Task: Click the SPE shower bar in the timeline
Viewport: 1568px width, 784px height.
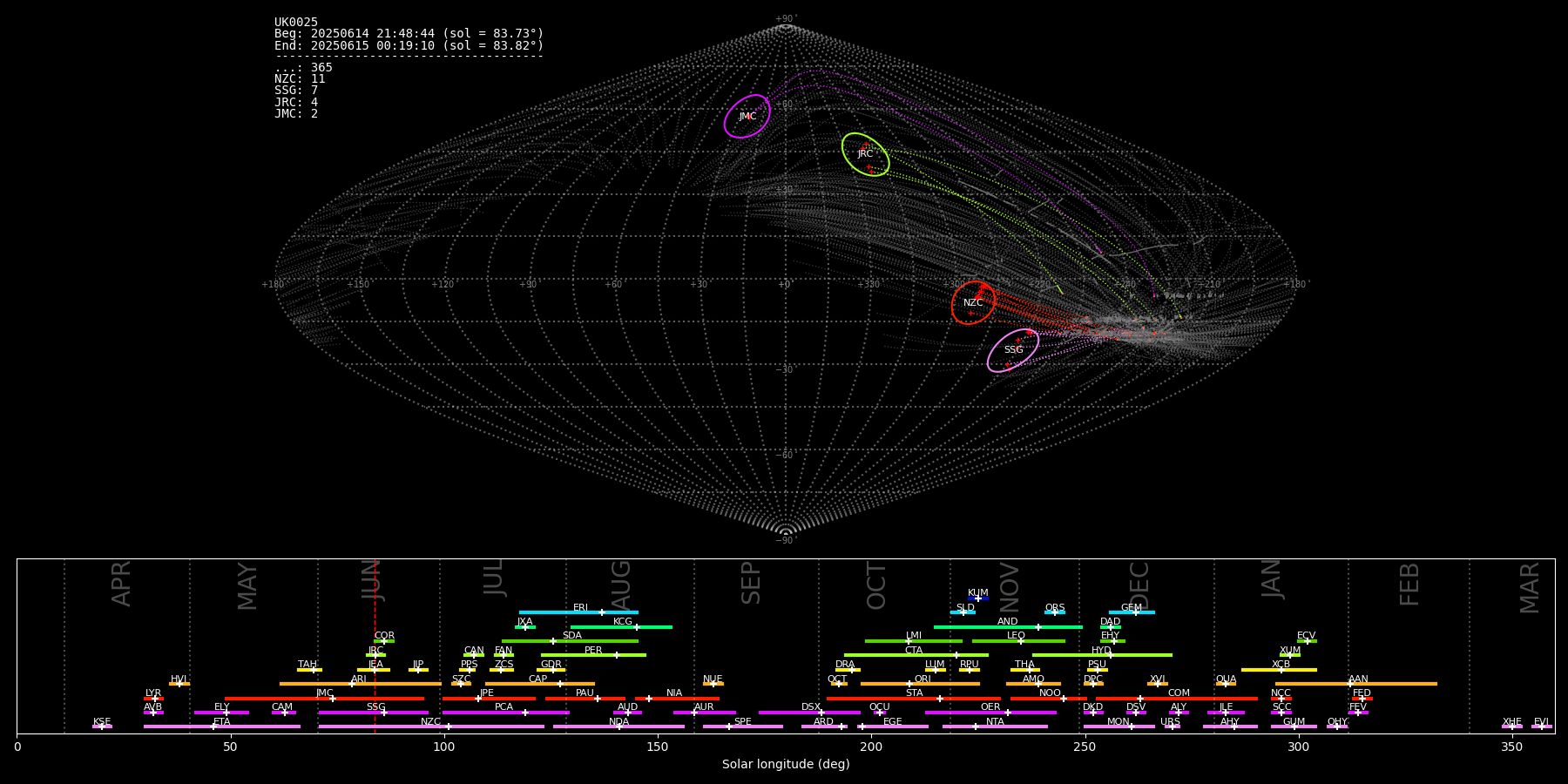Action: [x=743, y=727]
